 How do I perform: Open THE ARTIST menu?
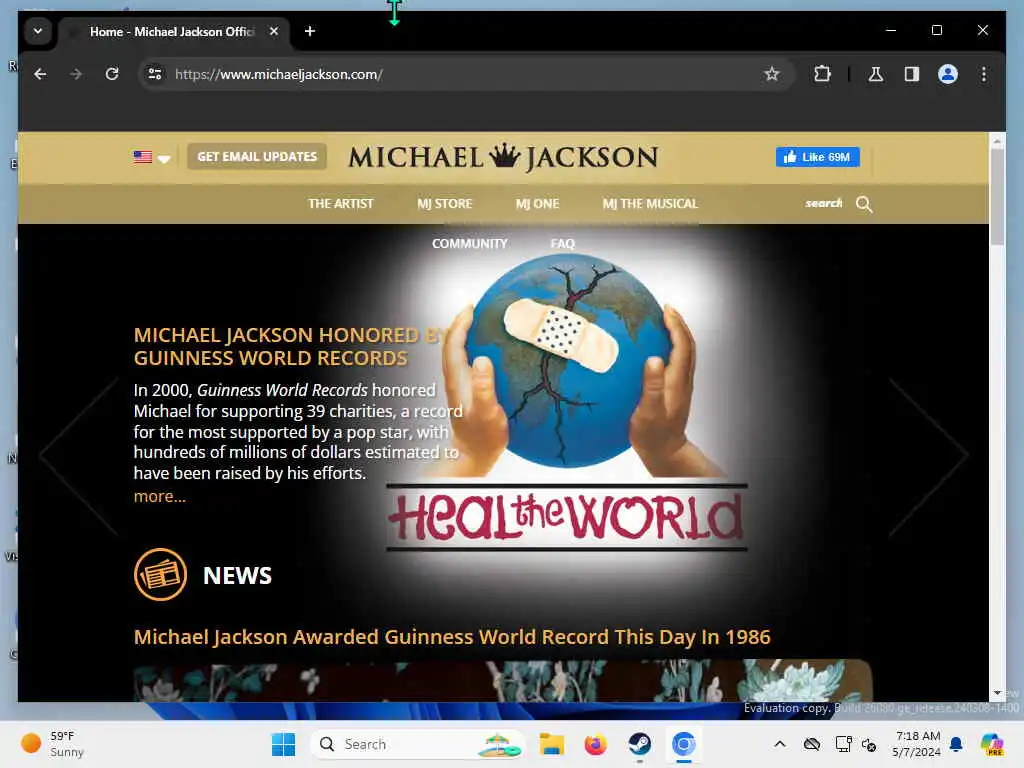pyautogui.click(x=341, y=204)
